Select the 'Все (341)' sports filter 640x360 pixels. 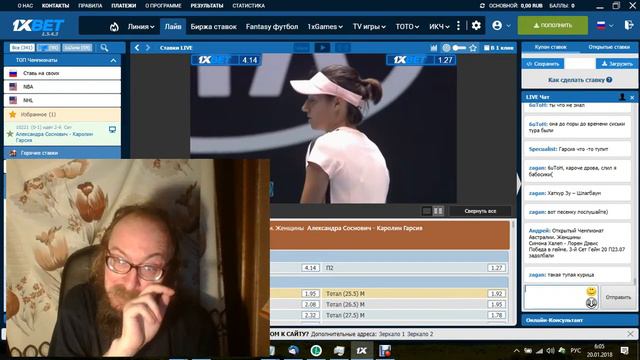tap(22, 48)
